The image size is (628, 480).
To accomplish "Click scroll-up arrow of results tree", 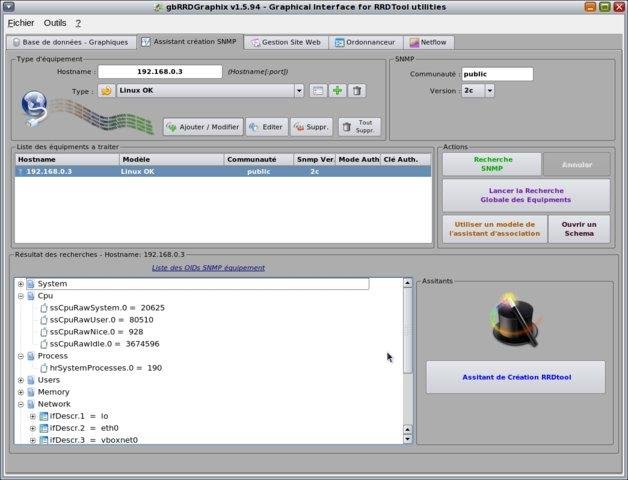I will (x=407, y=283).
